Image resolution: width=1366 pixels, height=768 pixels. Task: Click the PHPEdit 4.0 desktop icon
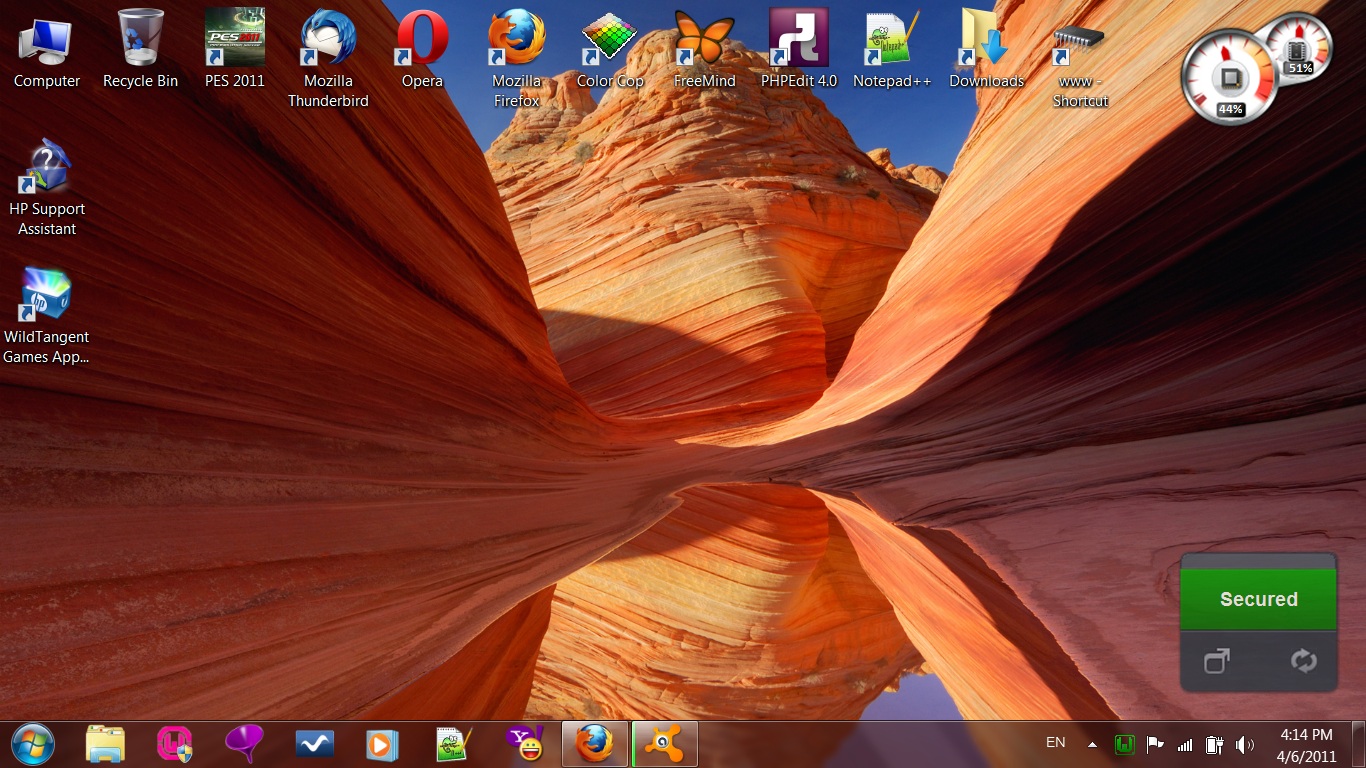798,40
